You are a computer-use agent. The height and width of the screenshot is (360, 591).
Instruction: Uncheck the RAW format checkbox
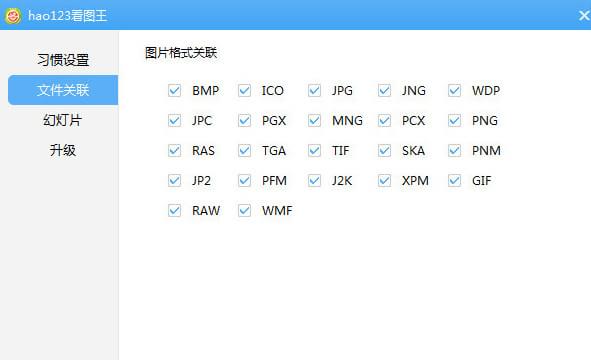(175, 210)
